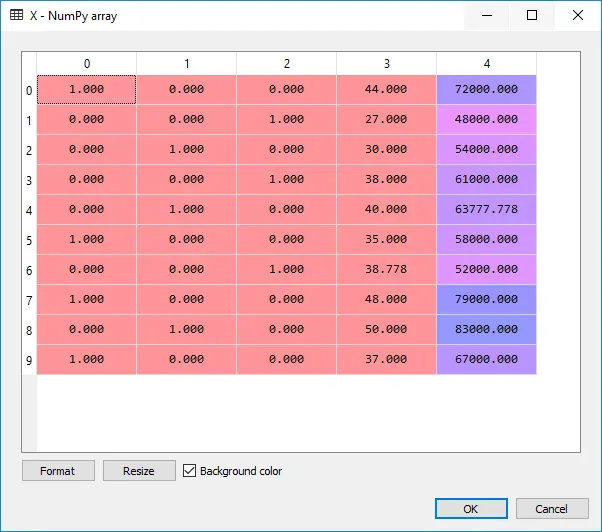Viewport: 602px width, 532px height.
Task: Click the selected 1.000 cell in row 0
Action: click(86, 89)
